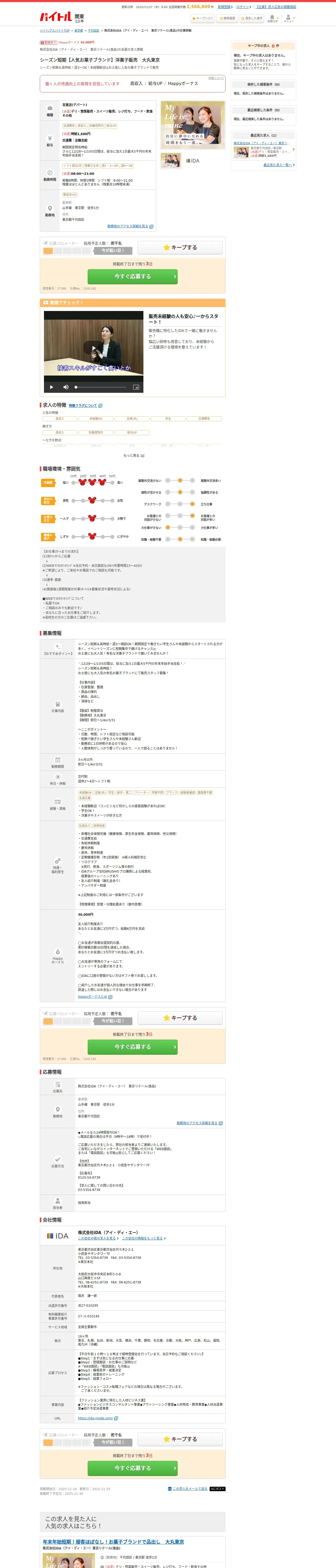Viewport: 336px width, 1568px height.
Task: Open the 待遇について link
Action: point(216,78)
